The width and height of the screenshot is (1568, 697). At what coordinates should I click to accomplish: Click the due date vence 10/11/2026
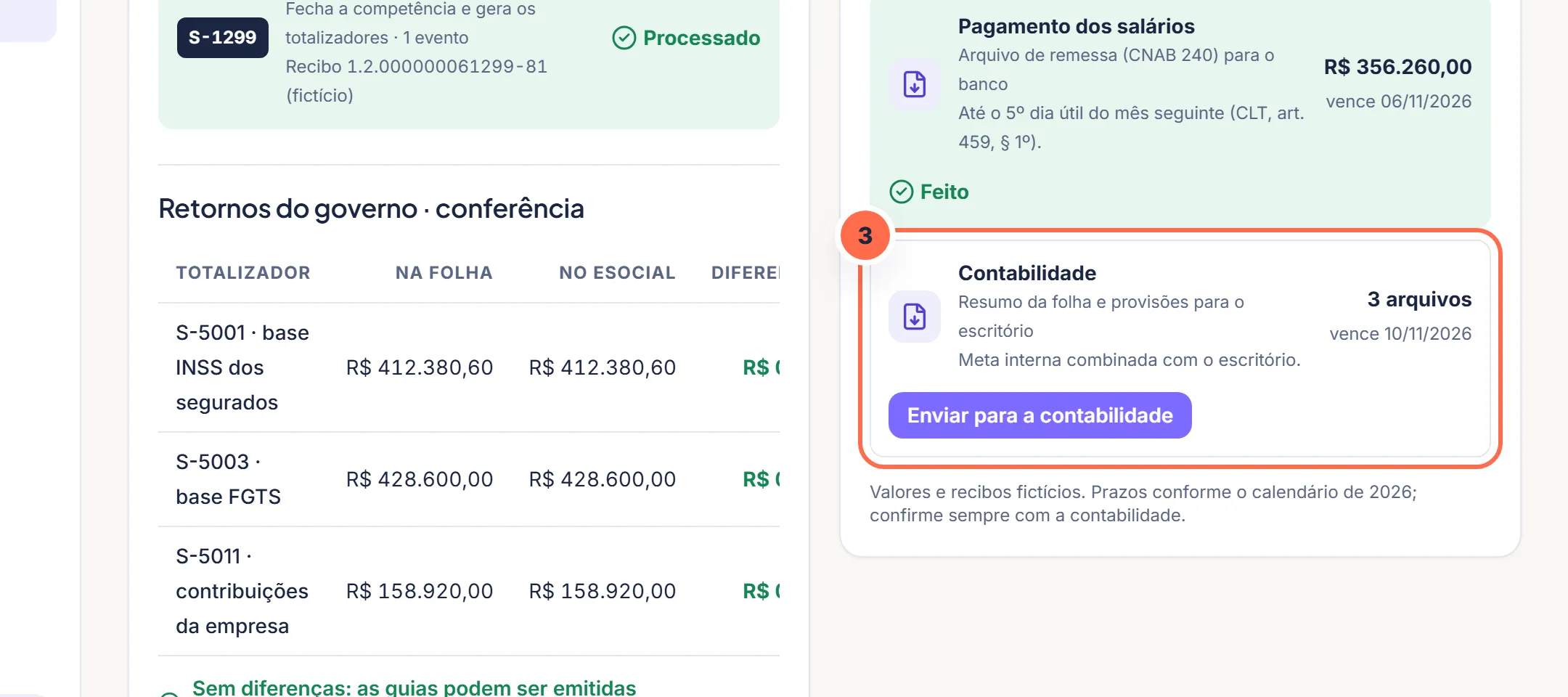[x=1400, y=334]
